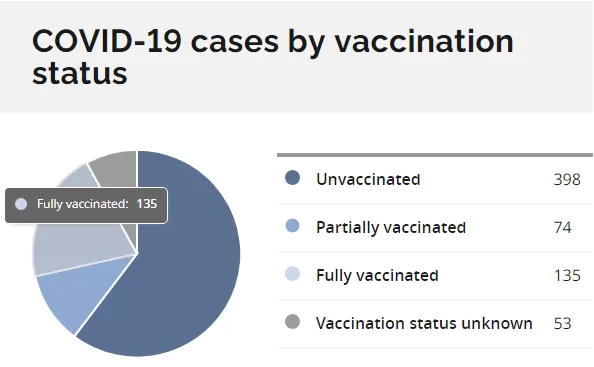Viewport: 594px width, 367px height.
Task: Click the Partially vaccinated pie slice
Action: point(85,295)
